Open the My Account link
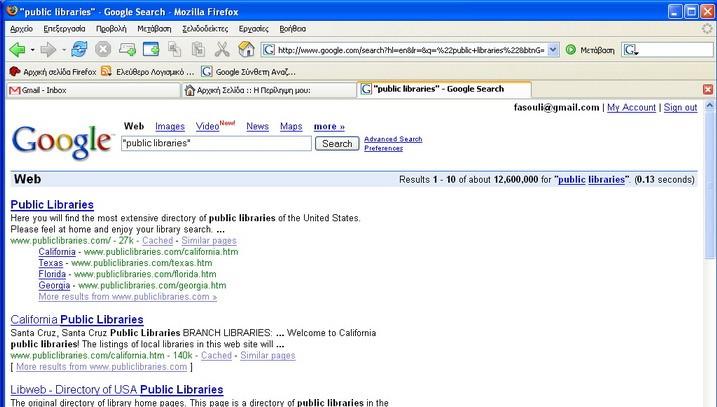This screenshot has height=407, width=717. pos(631,107)
